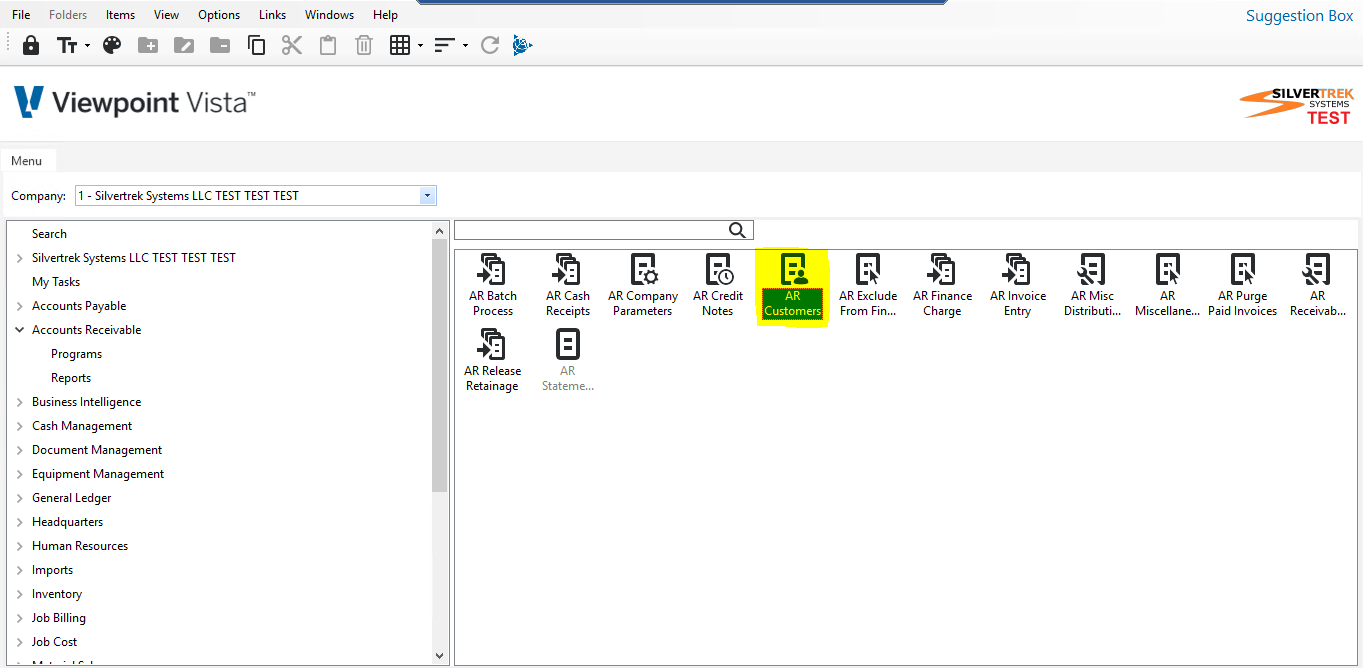Open the AR Invoice Entry program

pyautogui.click(x=1018, y=286)
